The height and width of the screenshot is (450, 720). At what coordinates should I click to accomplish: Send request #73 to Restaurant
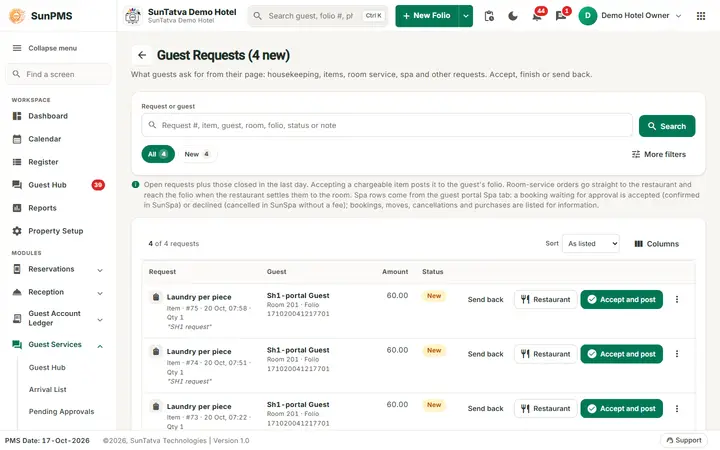pyautogui.click(x=546, y=409)
